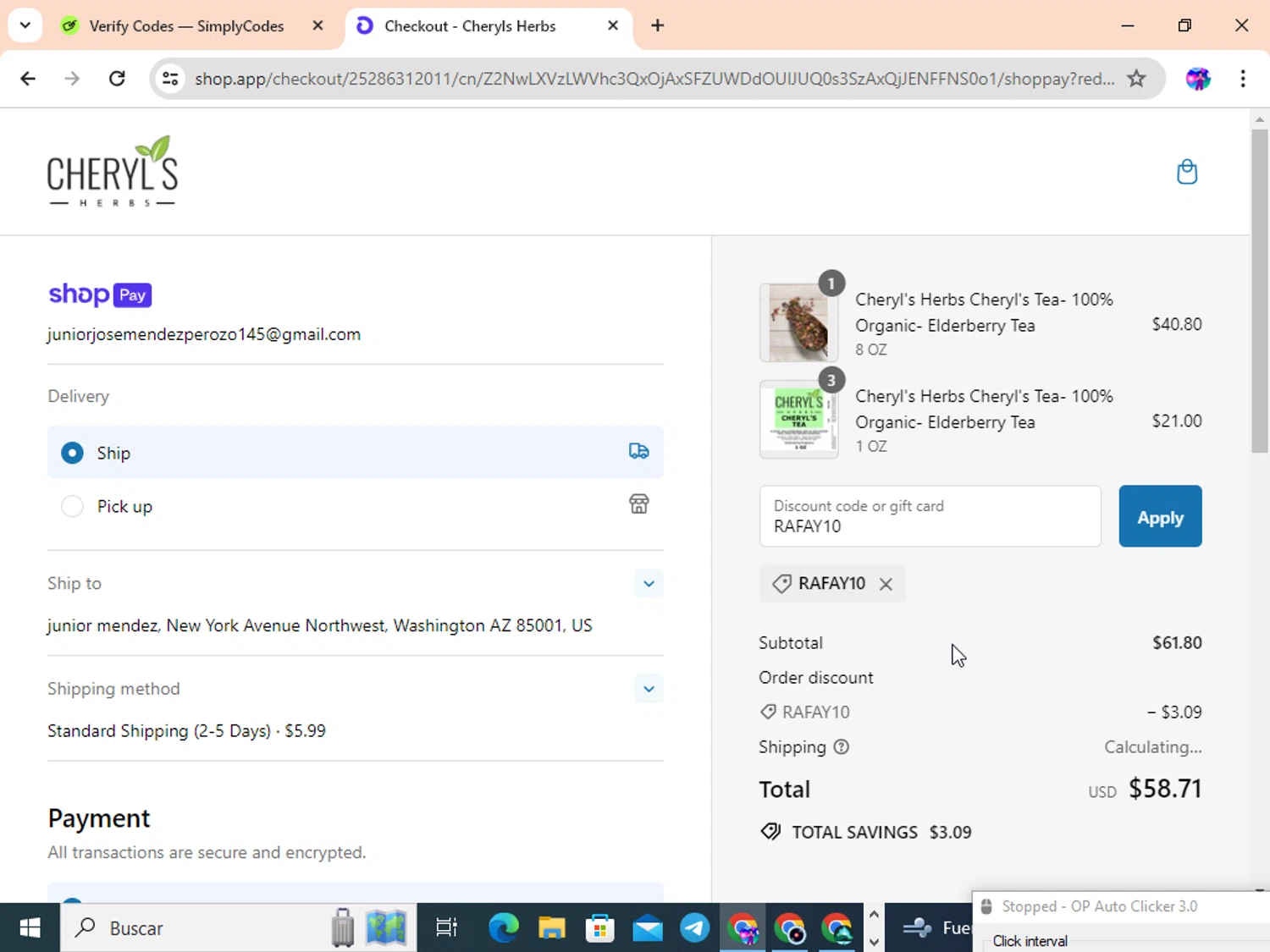Click the $40.80 item price
Screen dimensions: 1270x952
(x=1177, y=324)
